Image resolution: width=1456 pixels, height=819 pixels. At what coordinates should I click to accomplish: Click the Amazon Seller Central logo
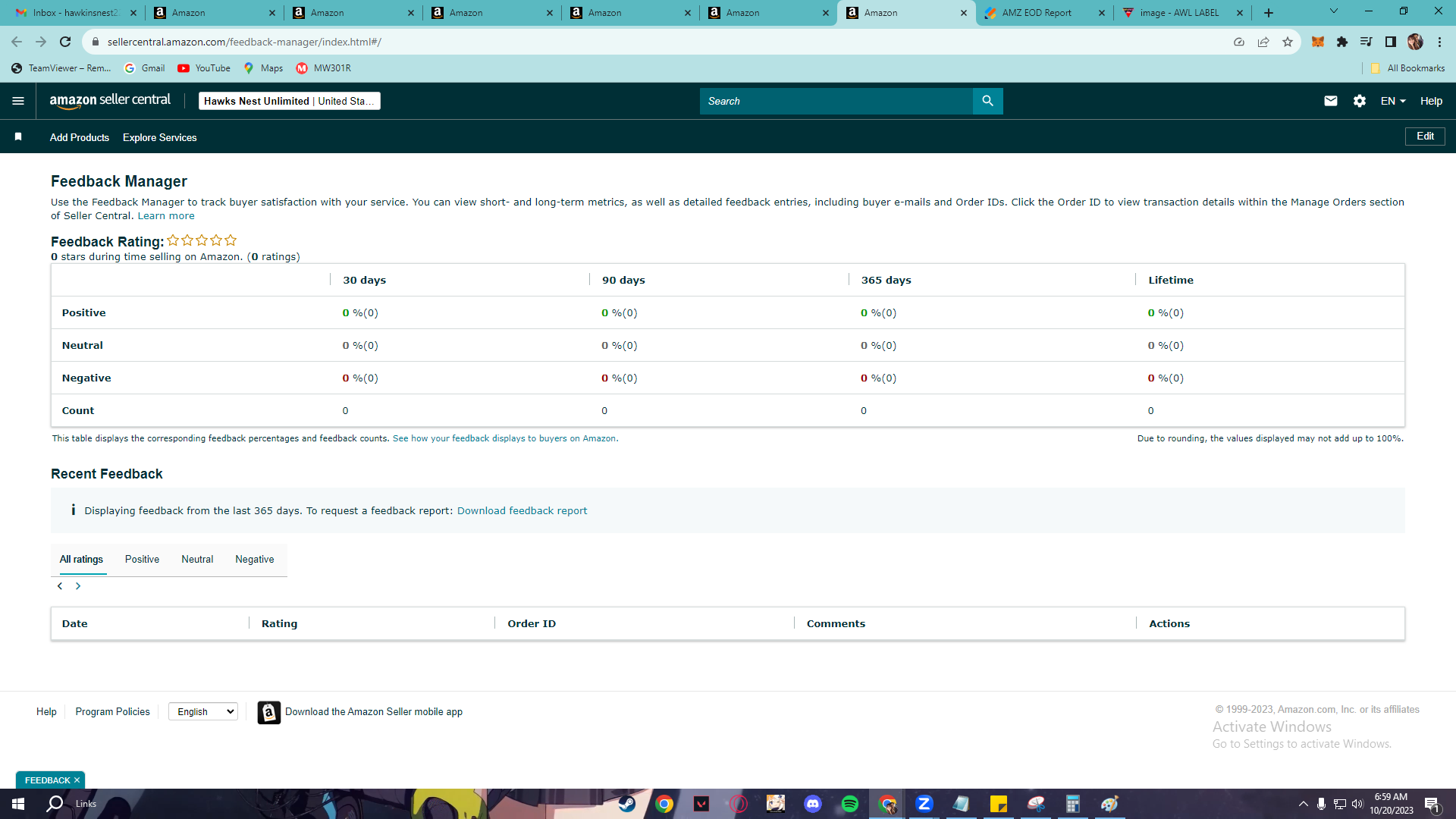point(110,101)
